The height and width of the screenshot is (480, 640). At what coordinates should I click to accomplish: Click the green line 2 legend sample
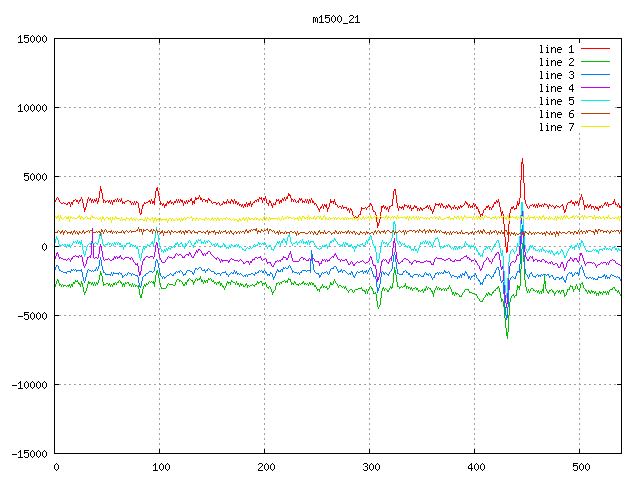[x=596, y=62]
